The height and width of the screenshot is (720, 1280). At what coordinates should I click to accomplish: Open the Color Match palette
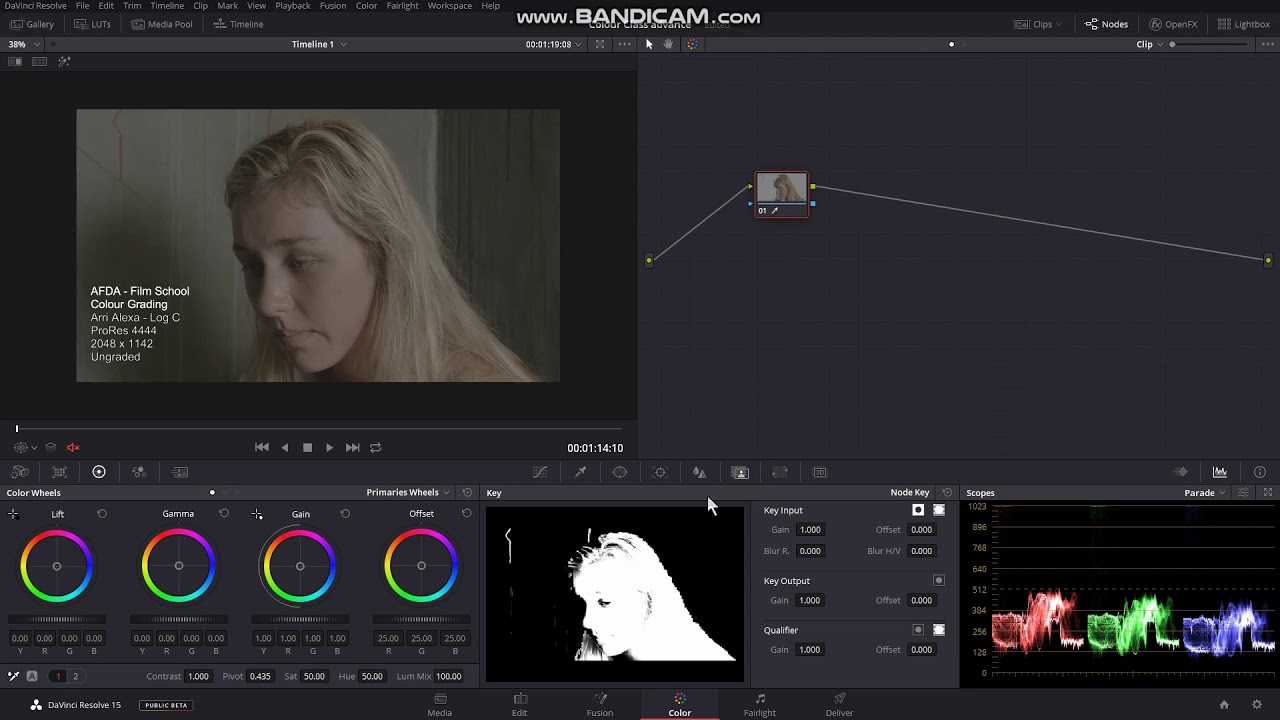point(60,472)
